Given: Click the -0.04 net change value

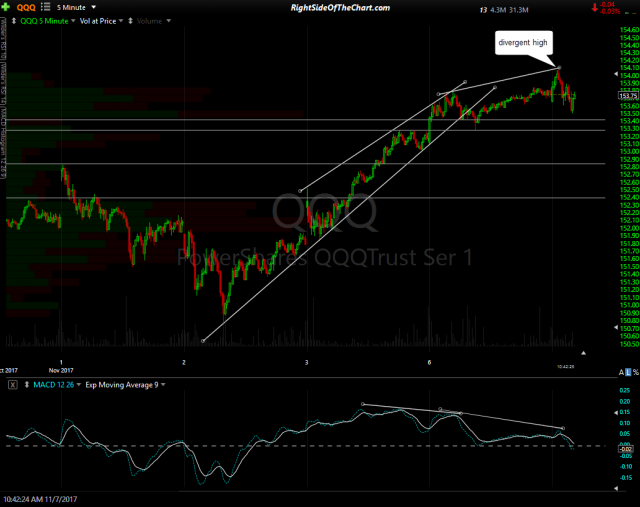Looking at the screenshot, I should (x=608, y=4).
